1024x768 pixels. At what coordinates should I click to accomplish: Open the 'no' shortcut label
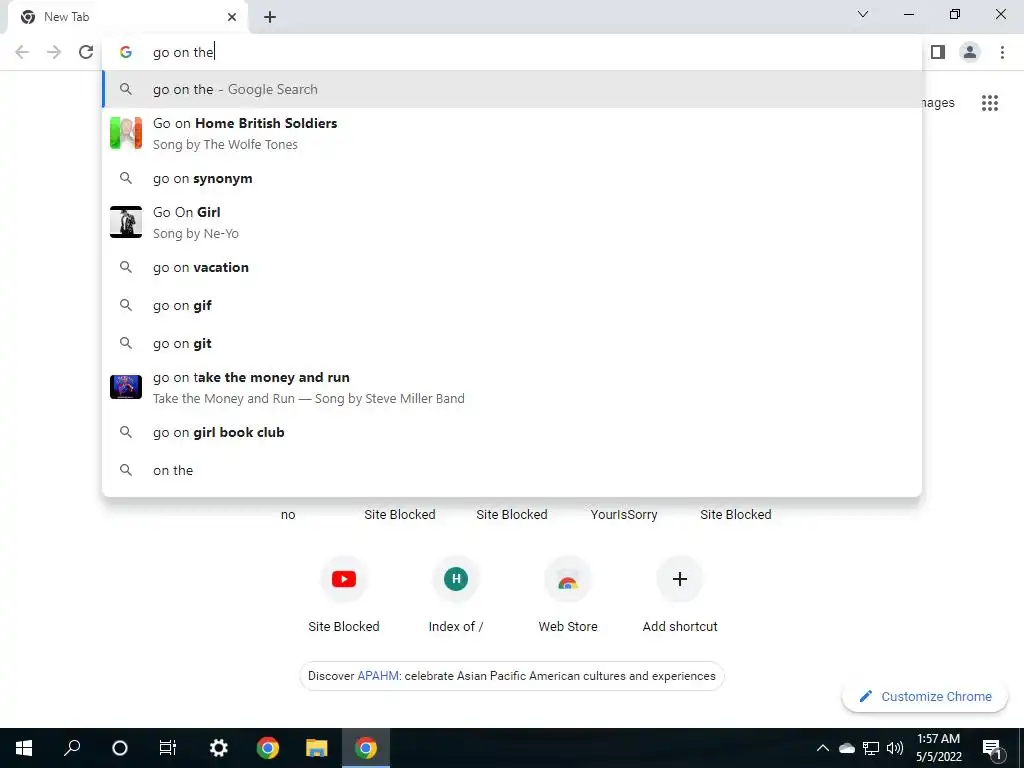(x=288, y=515)
